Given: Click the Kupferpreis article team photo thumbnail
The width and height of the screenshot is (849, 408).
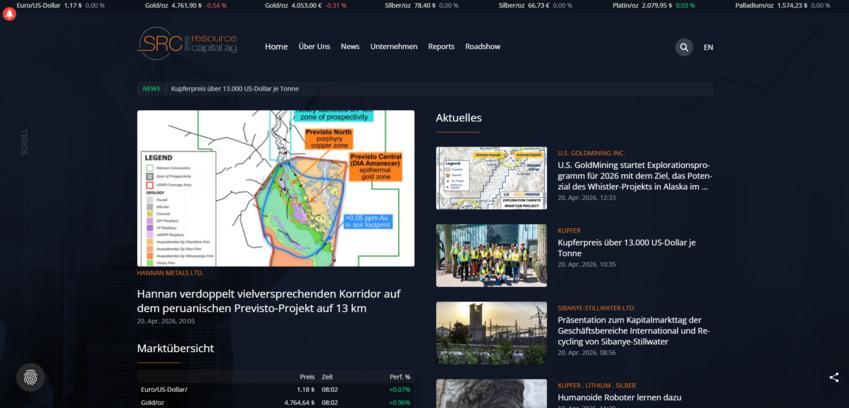Looking at the screenshot, I should point(491,255).
